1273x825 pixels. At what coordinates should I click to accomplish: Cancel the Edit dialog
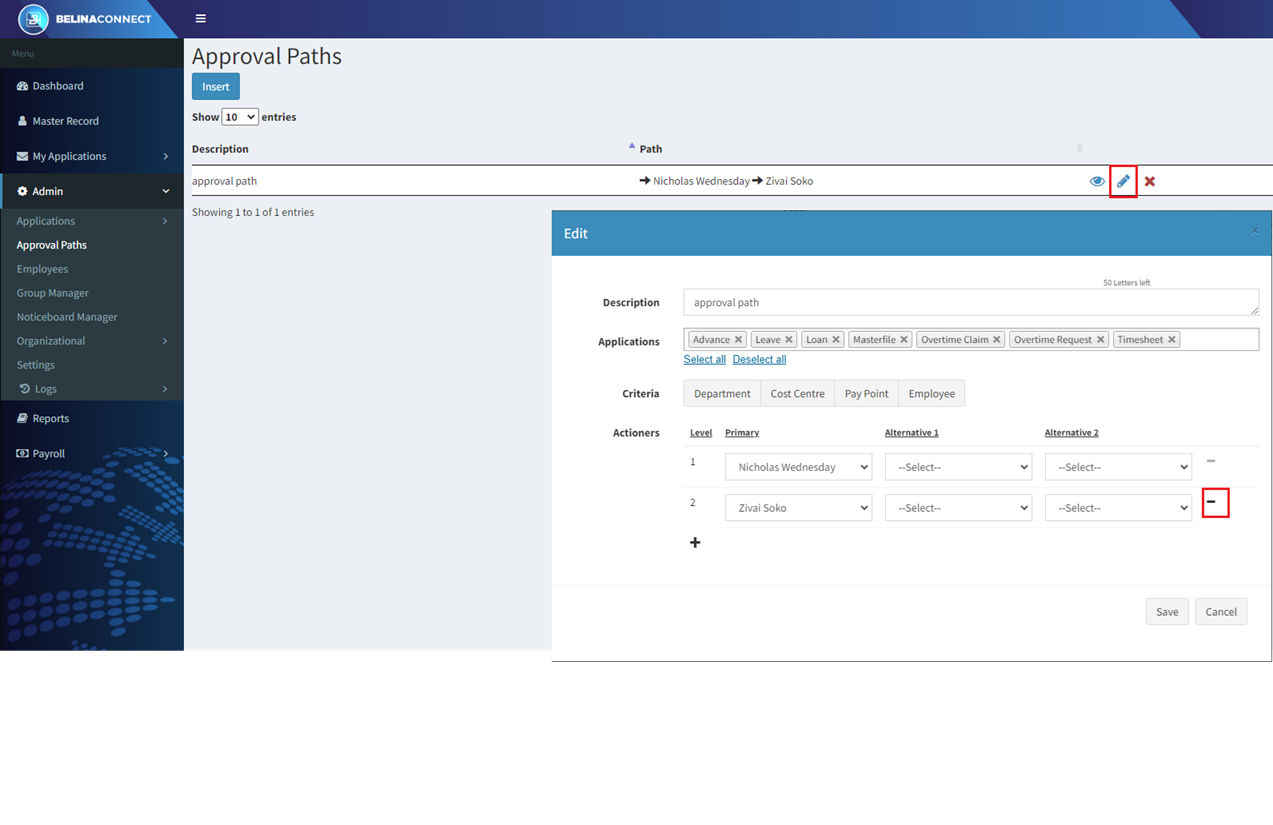[x=1221, y=612]
